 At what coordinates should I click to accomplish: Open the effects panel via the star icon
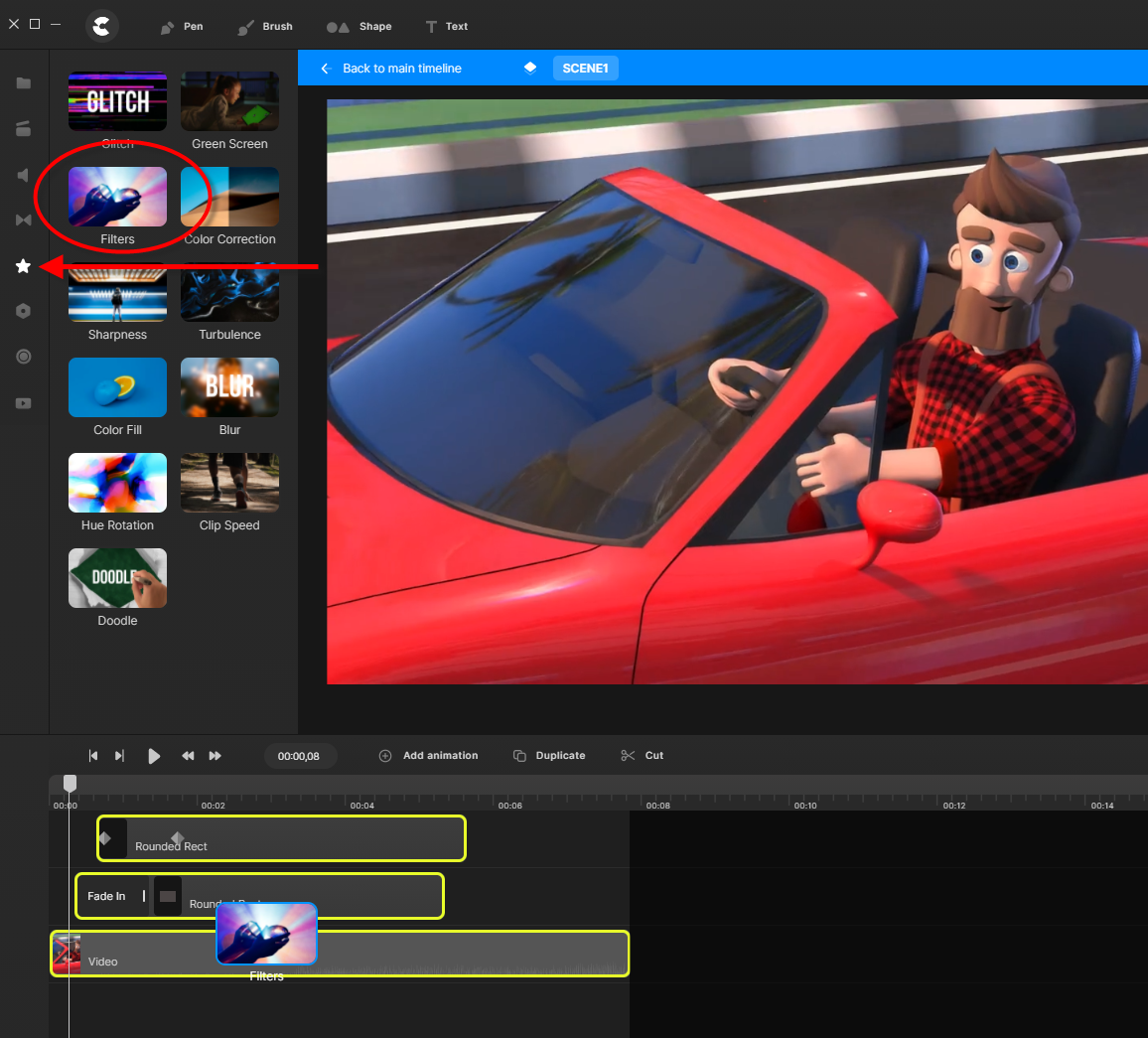point(23,265)
